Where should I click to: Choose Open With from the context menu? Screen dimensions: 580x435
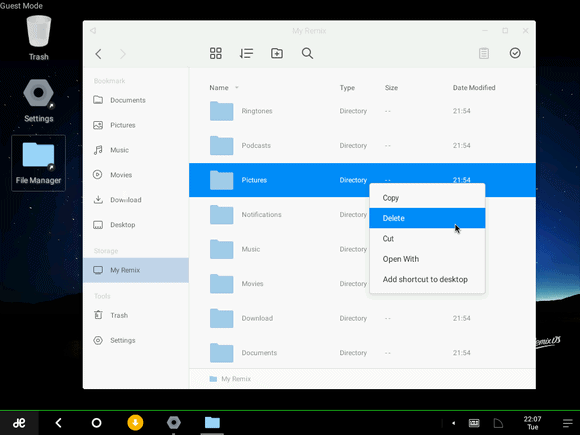(x=427, y=259)
